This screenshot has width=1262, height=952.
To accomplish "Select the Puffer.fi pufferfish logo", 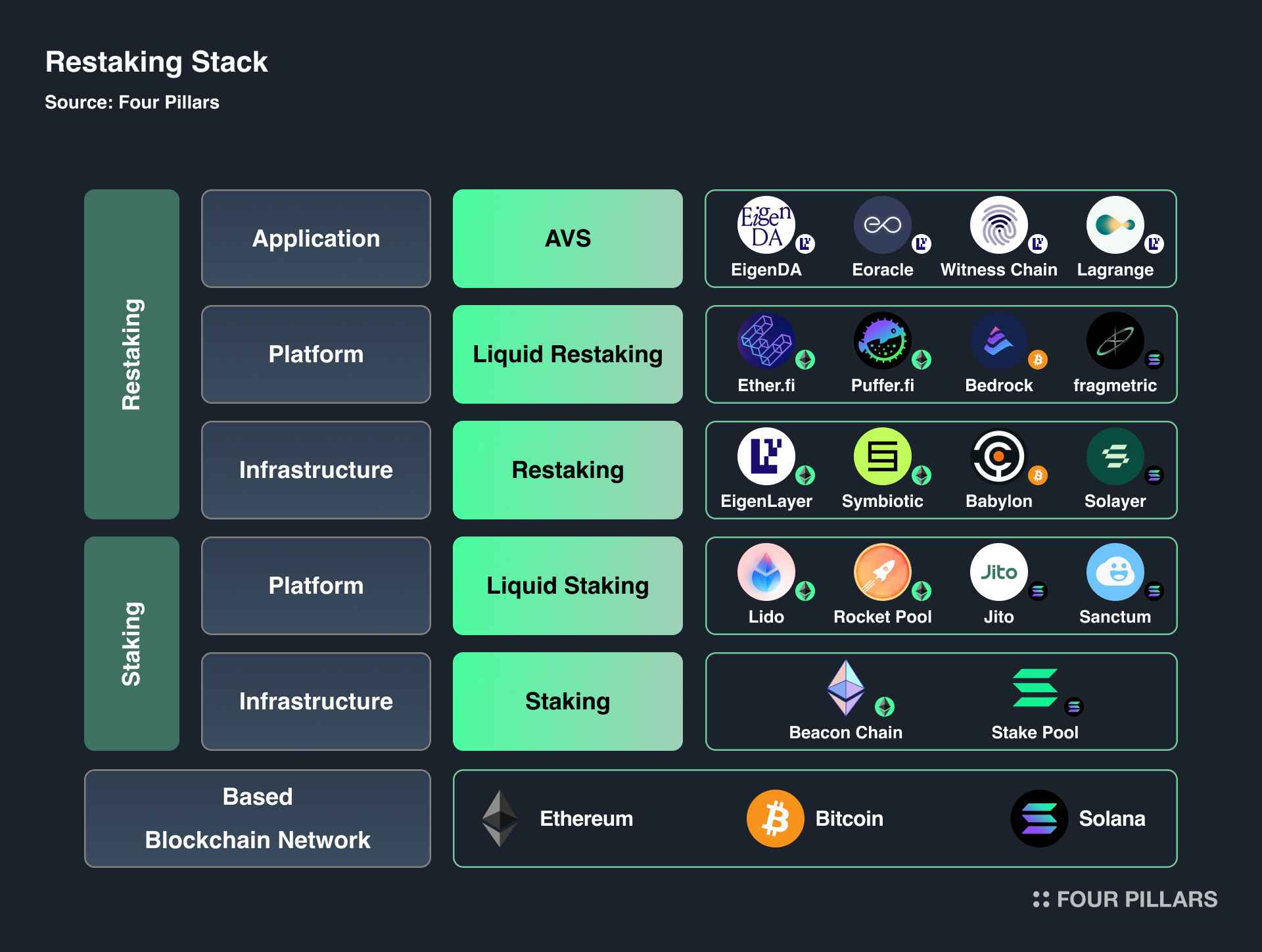I will (x=882, y=341).
